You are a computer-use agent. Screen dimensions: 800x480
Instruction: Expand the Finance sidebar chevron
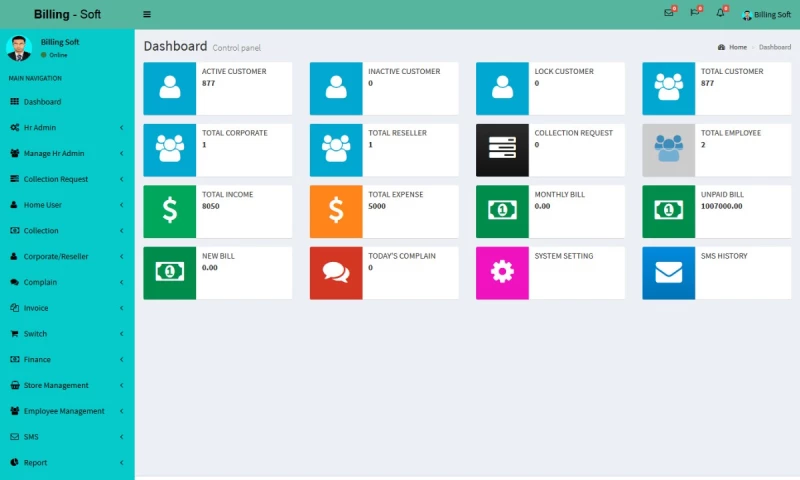[x=121, y=359]
